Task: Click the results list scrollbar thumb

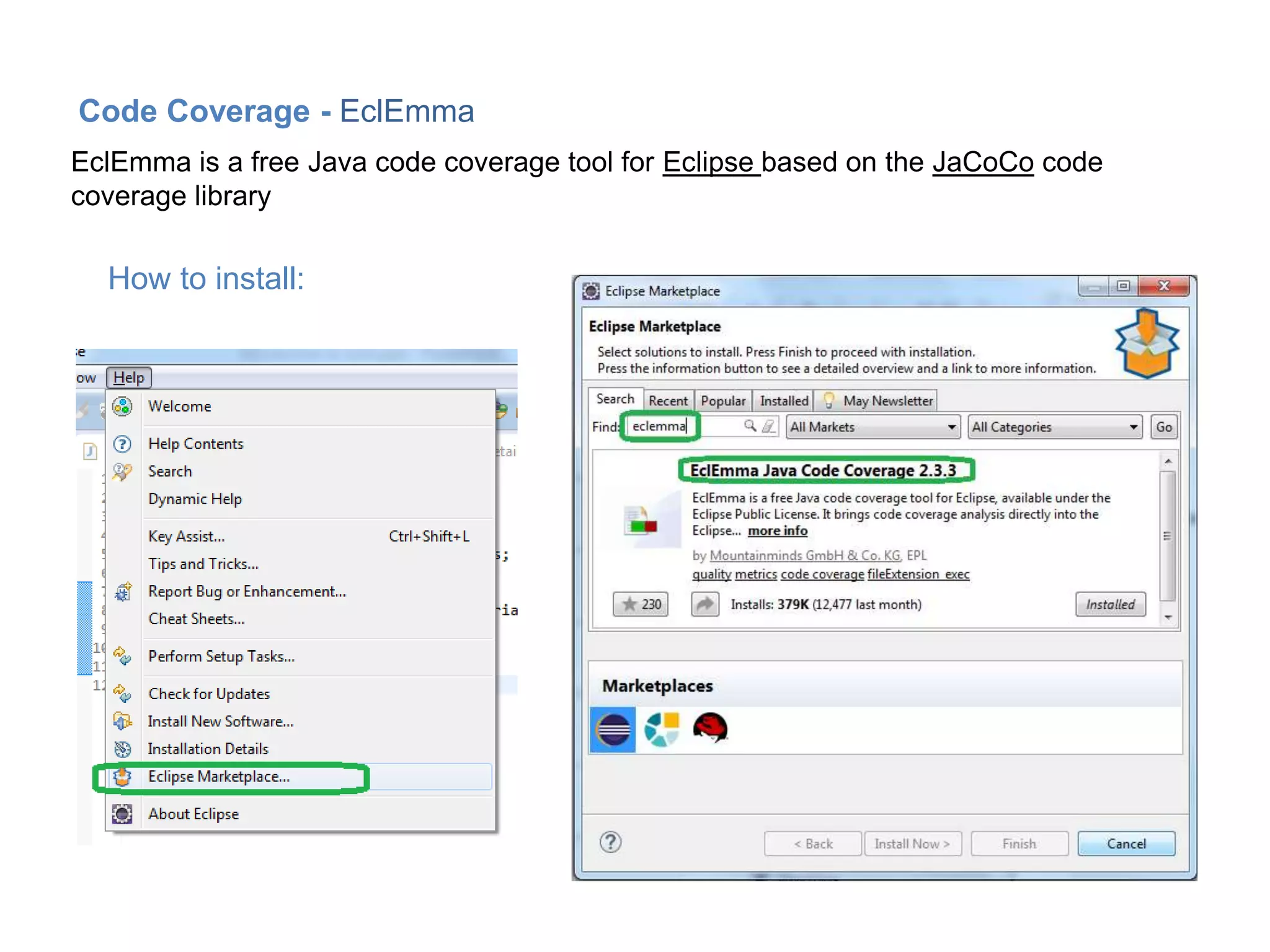Action: tap(1167, 535)
